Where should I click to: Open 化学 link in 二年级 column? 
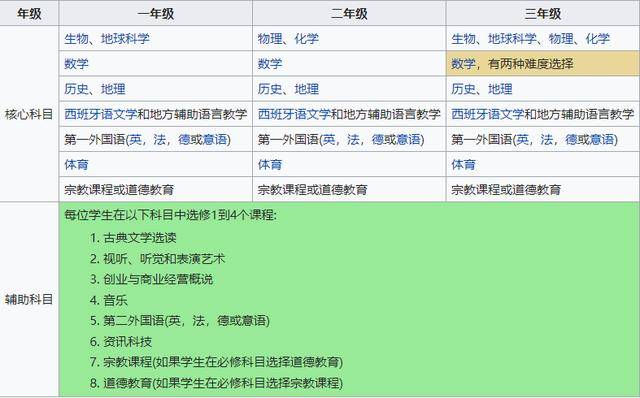pyautogui.click(x=307, y=39)
